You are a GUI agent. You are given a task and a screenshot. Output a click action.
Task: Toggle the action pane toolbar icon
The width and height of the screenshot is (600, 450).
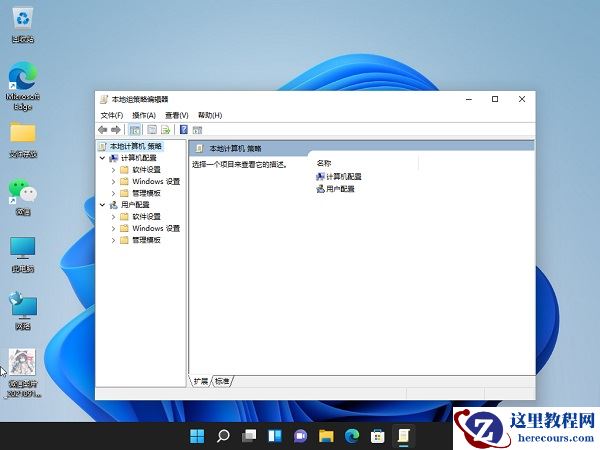click(197, 130)
